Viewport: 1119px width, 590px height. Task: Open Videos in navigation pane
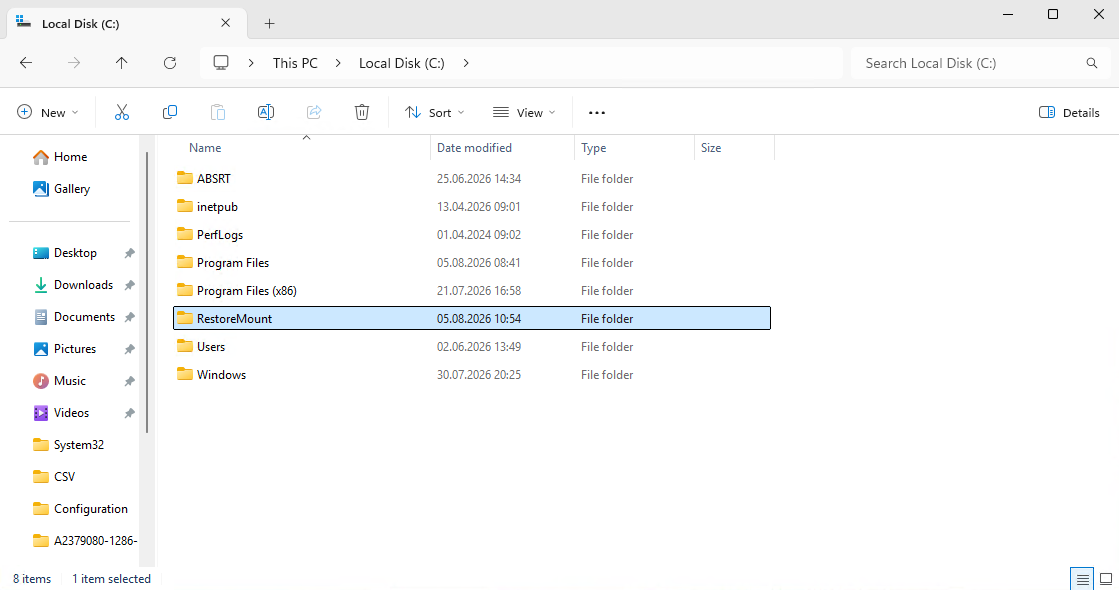tap(71, 413)
